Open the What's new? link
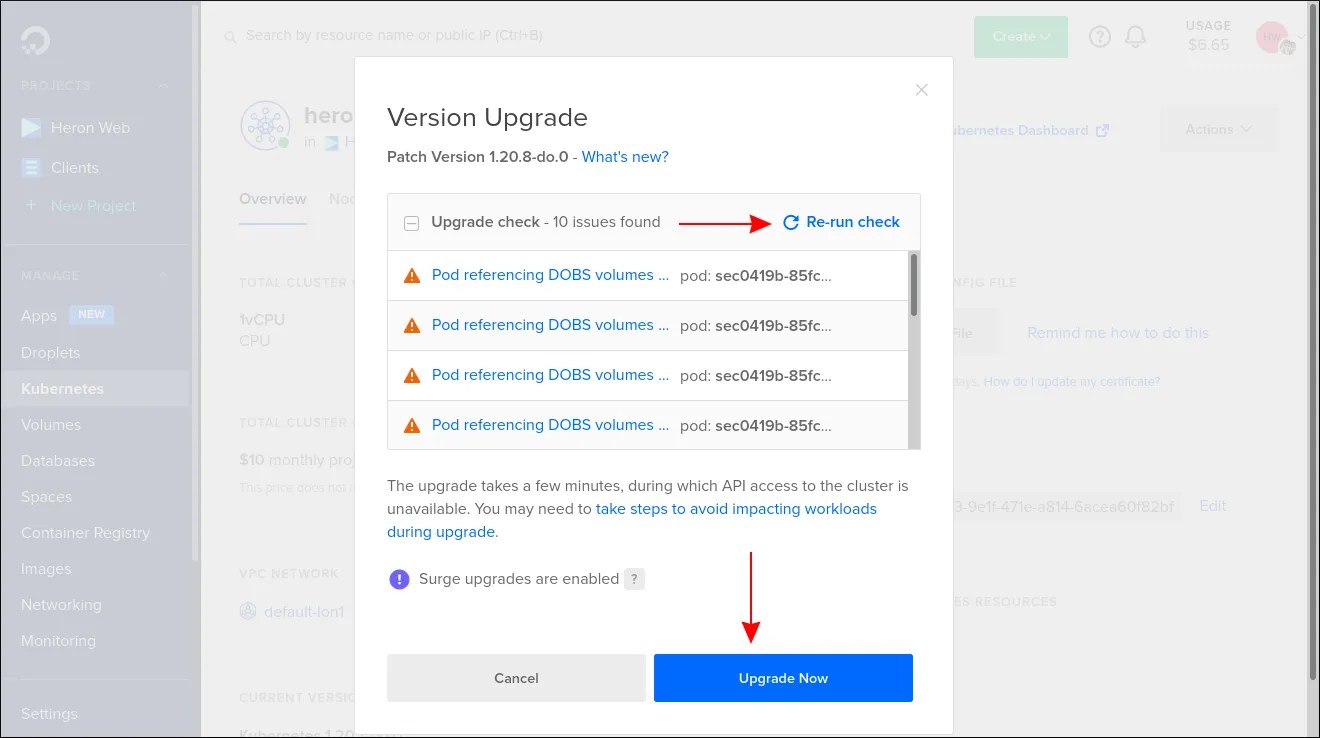This screenshot has height=738, width=1320. click(625, 157)
